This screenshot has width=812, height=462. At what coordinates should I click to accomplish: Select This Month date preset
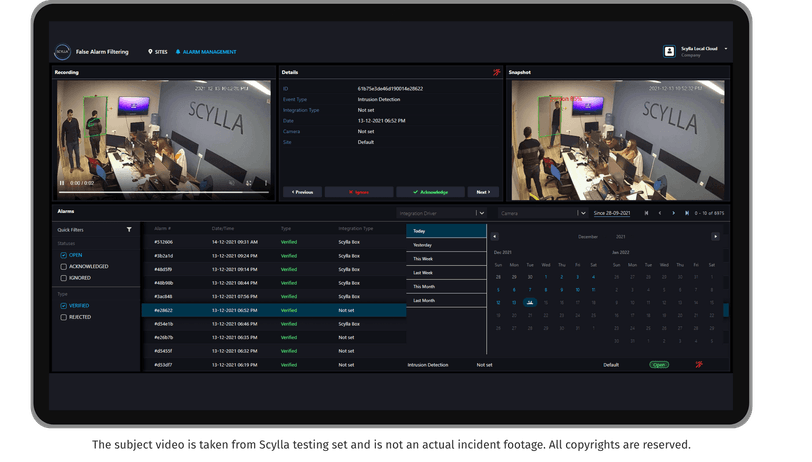(446, 286)
